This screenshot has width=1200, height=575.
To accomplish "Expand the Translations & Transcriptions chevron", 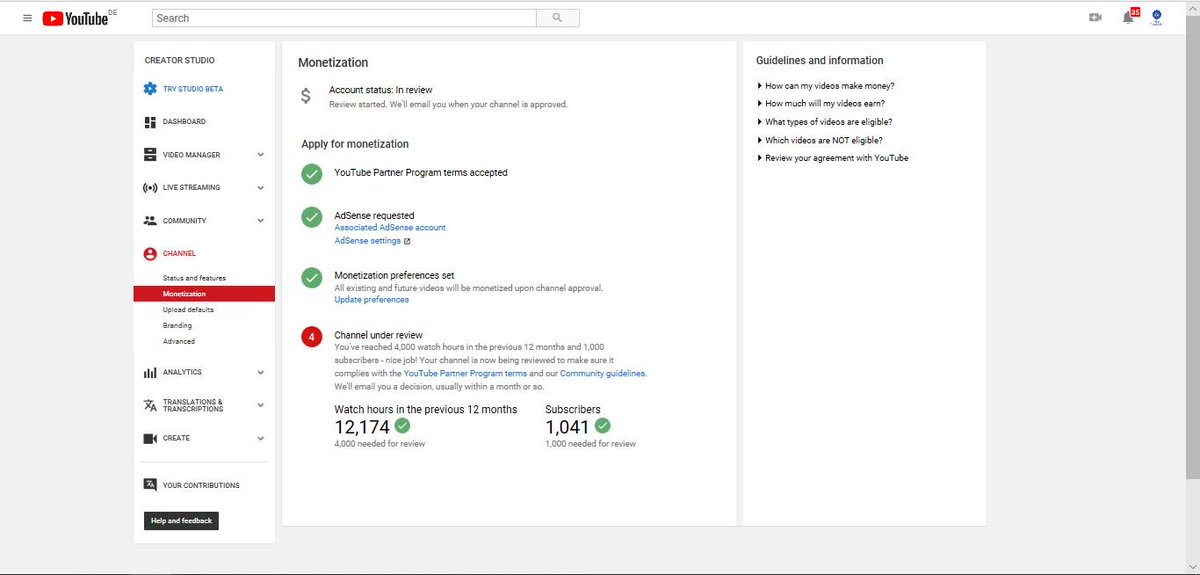I will [x=261, y=405].
